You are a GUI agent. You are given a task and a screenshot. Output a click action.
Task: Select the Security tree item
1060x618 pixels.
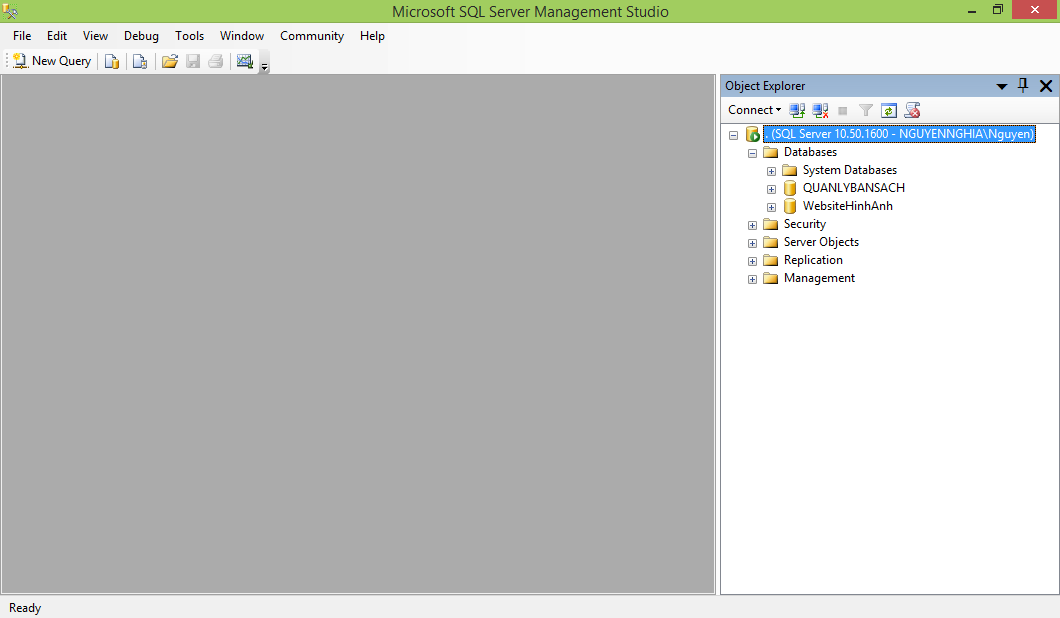point(804,224)
